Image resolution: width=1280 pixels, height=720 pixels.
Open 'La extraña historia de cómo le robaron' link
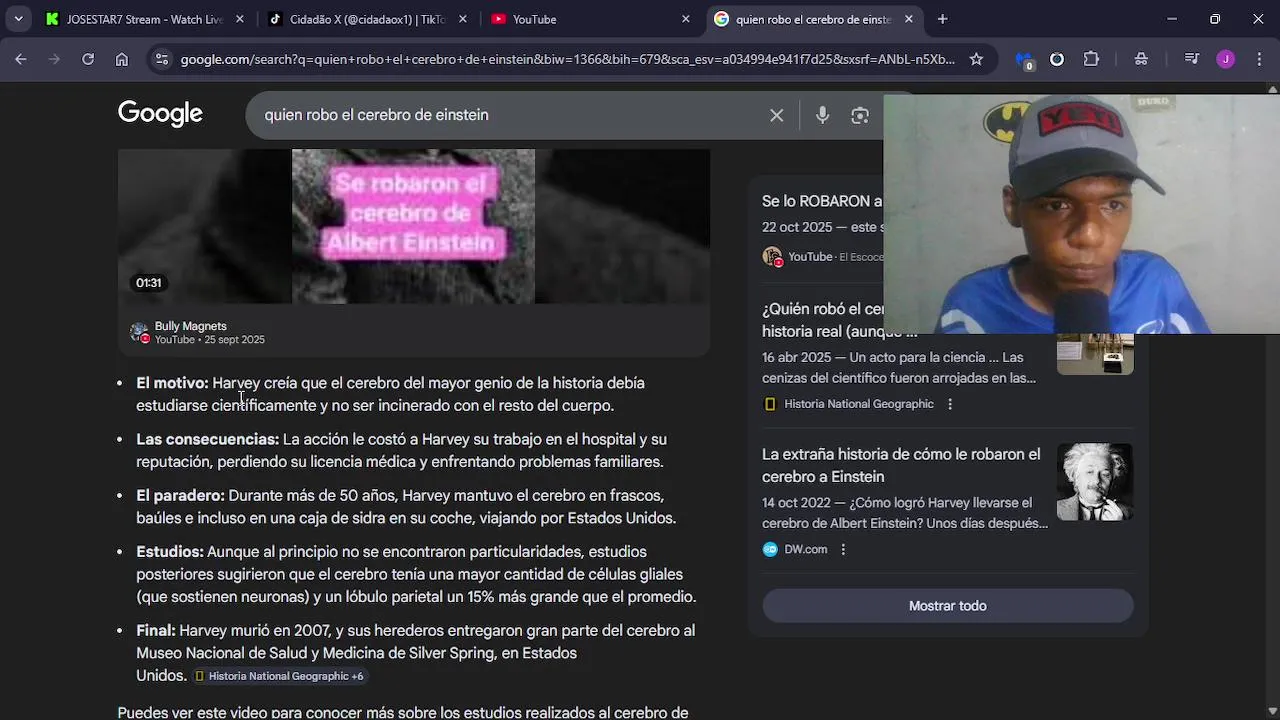[x=901, y=465]
